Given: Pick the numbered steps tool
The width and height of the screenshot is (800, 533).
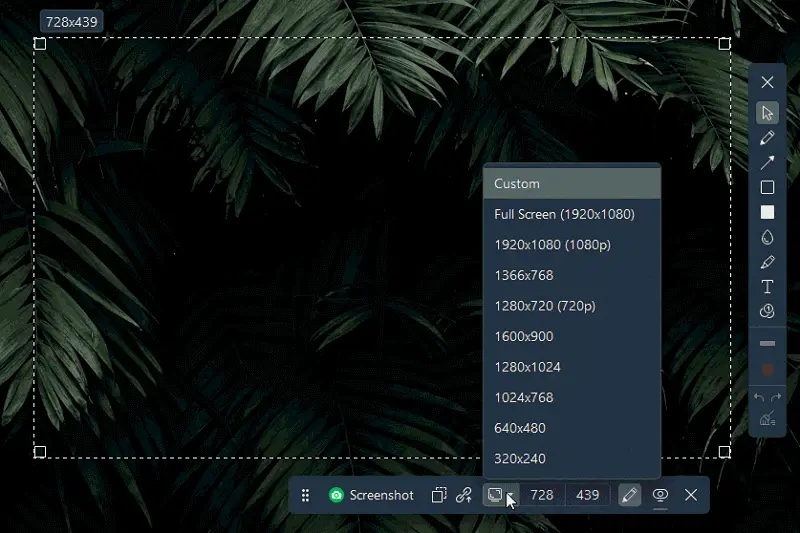Looking at the screenshot, I should coord(767,312).
